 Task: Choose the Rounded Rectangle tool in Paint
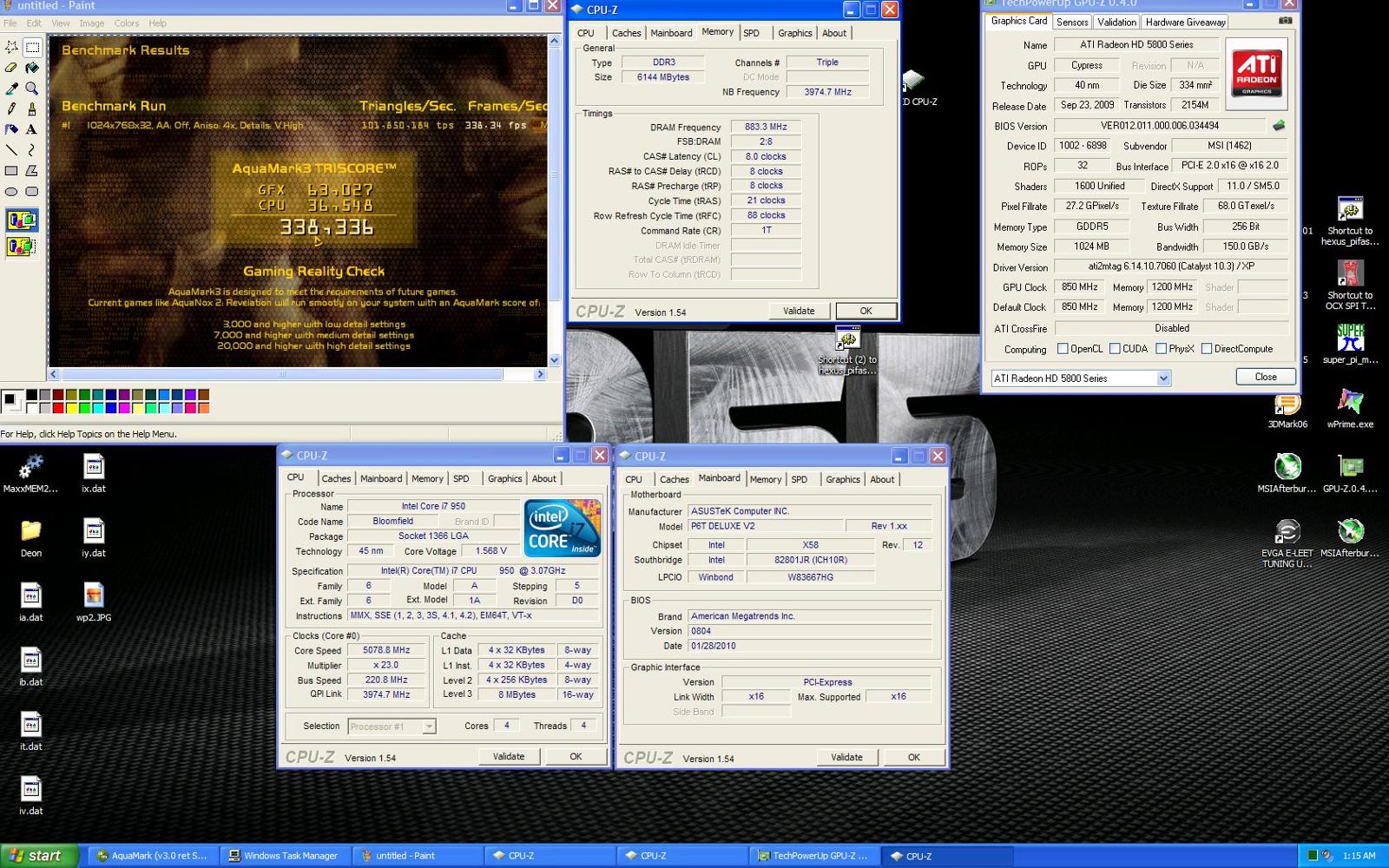[32, 192]
